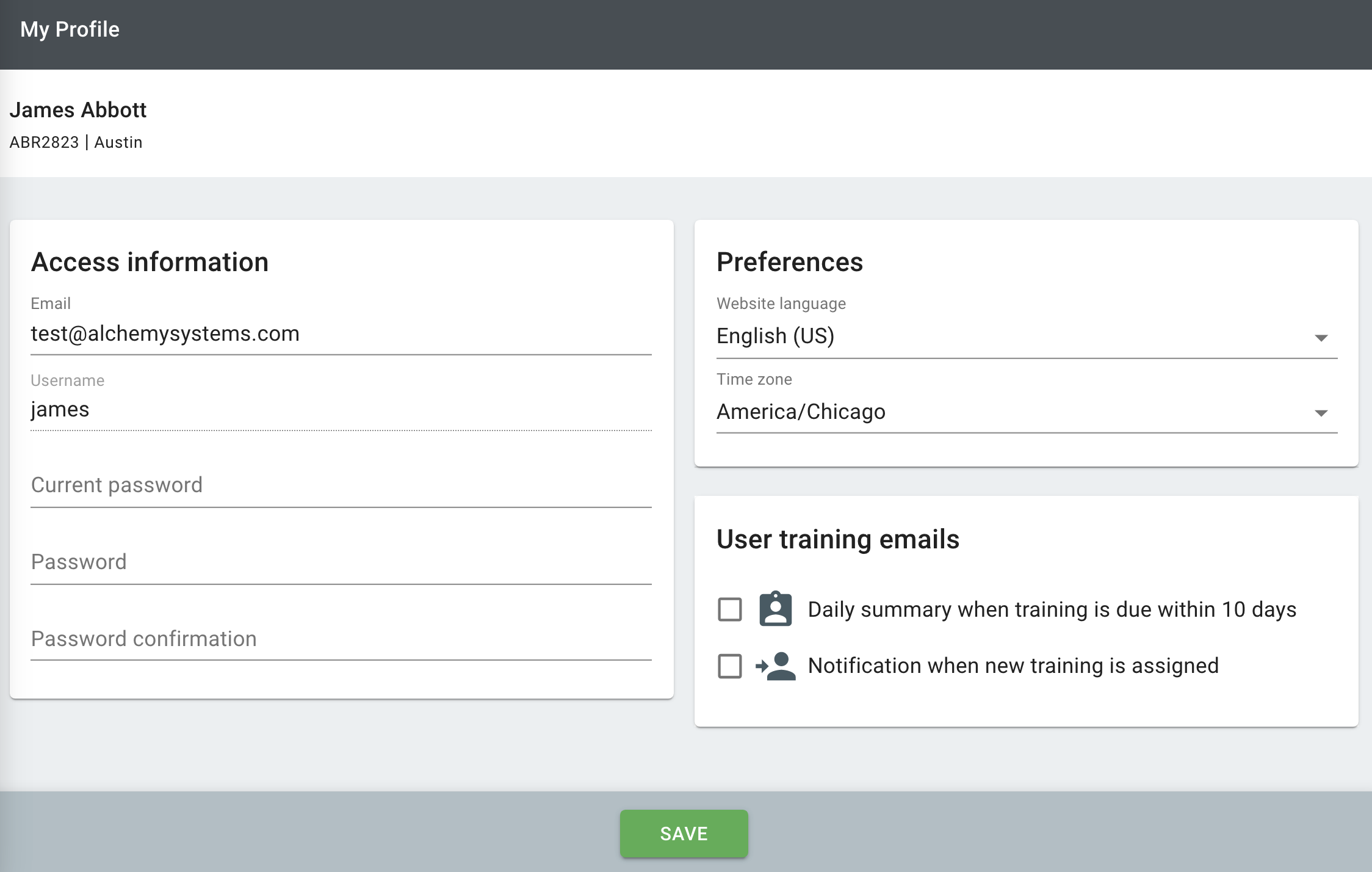Expand the Time zone dropdown arrow

coord(1321,413)
